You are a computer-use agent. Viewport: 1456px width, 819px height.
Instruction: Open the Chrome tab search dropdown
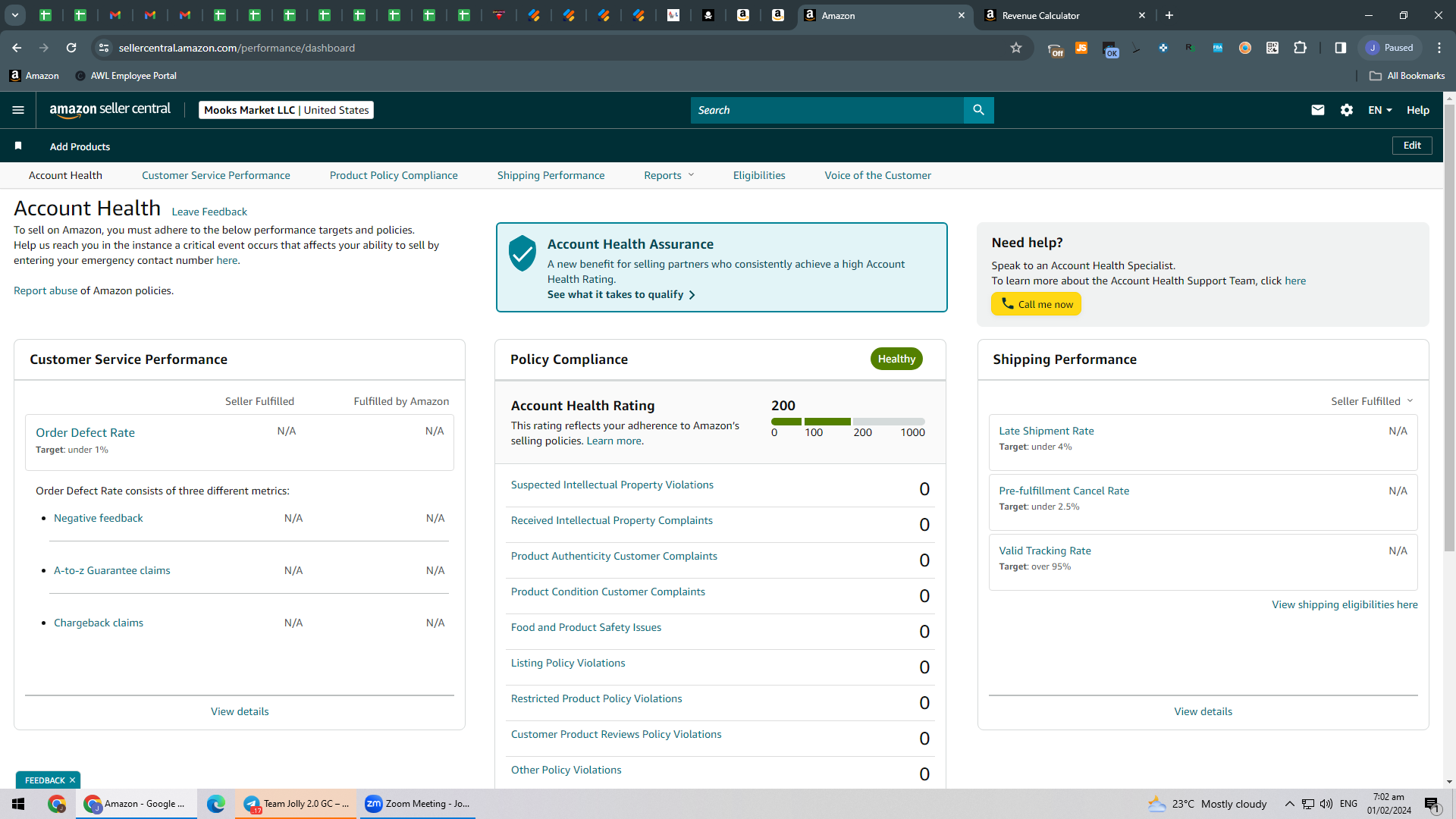pyautogui.click(x=15, y=15)
